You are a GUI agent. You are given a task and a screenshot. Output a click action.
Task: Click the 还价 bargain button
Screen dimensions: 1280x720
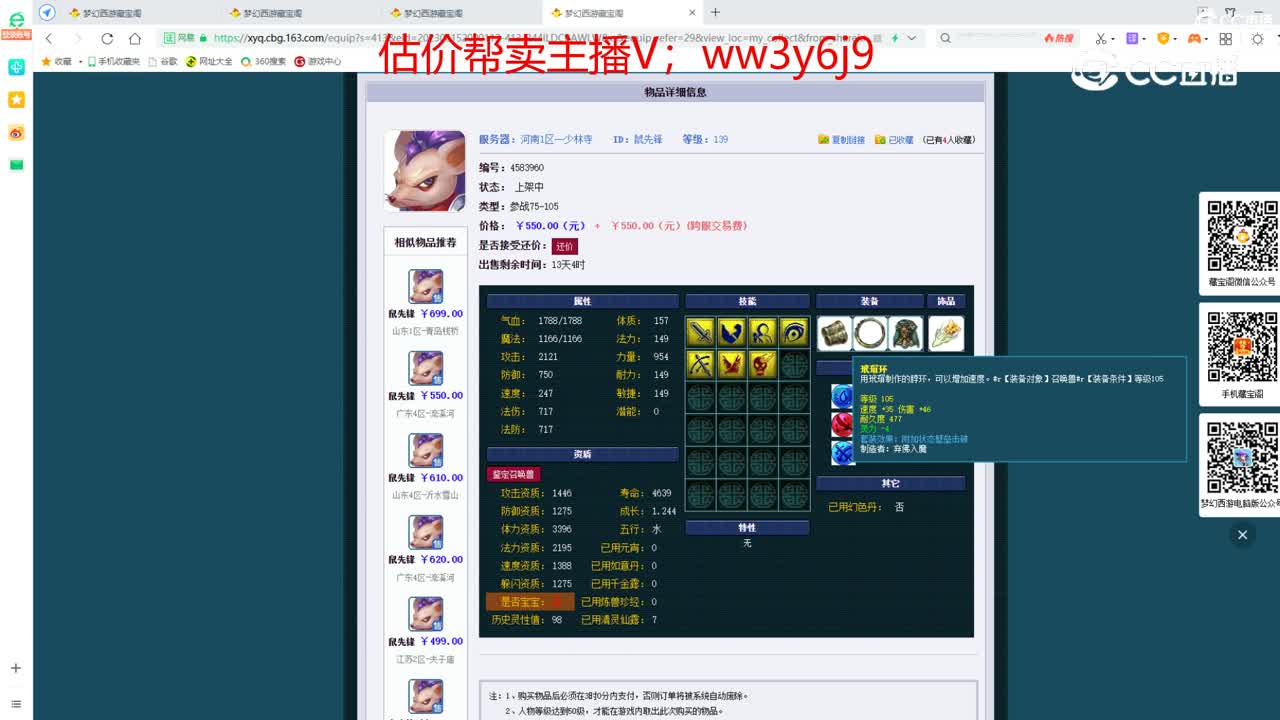(565, 245)
